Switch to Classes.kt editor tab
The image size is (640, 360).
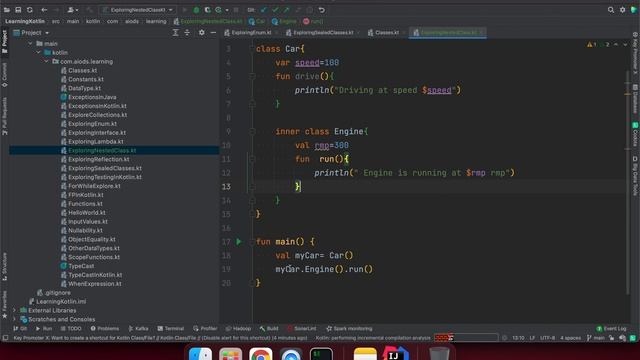[386, 33]
